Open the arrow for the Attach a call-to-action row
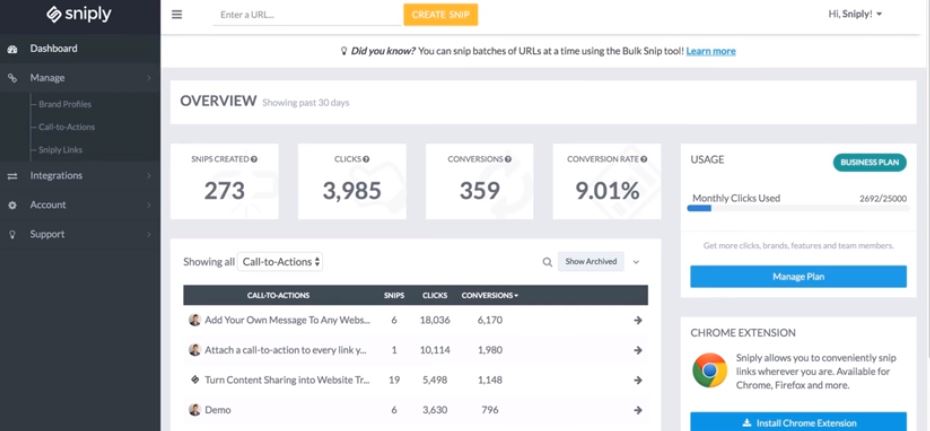The height and width of the screenshot is (431, 930). click(638, 350)
